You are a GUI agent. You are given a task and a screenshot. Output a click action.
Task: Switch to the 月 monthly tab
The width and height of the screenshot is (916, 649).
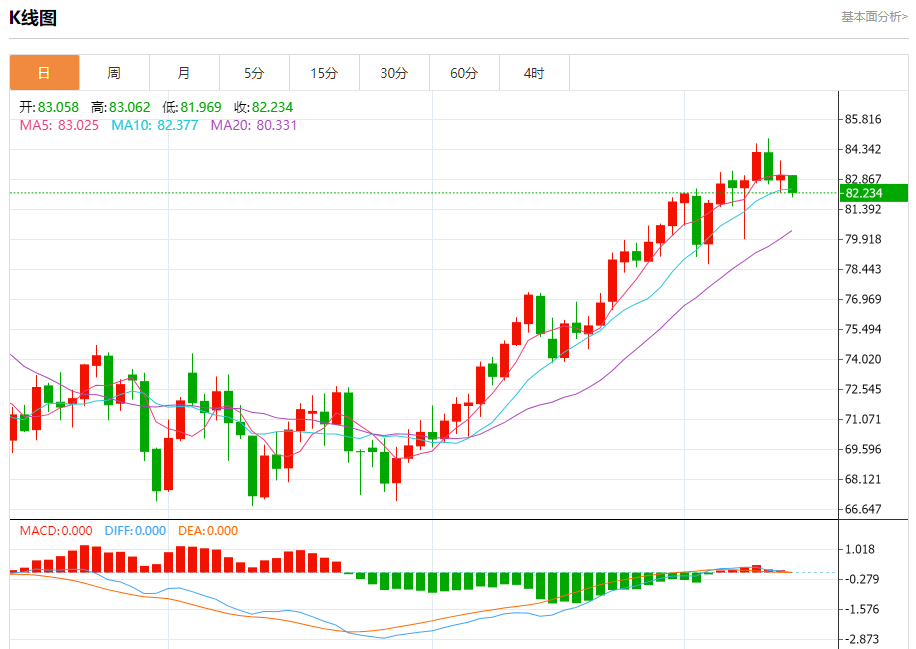click(184, 73)
